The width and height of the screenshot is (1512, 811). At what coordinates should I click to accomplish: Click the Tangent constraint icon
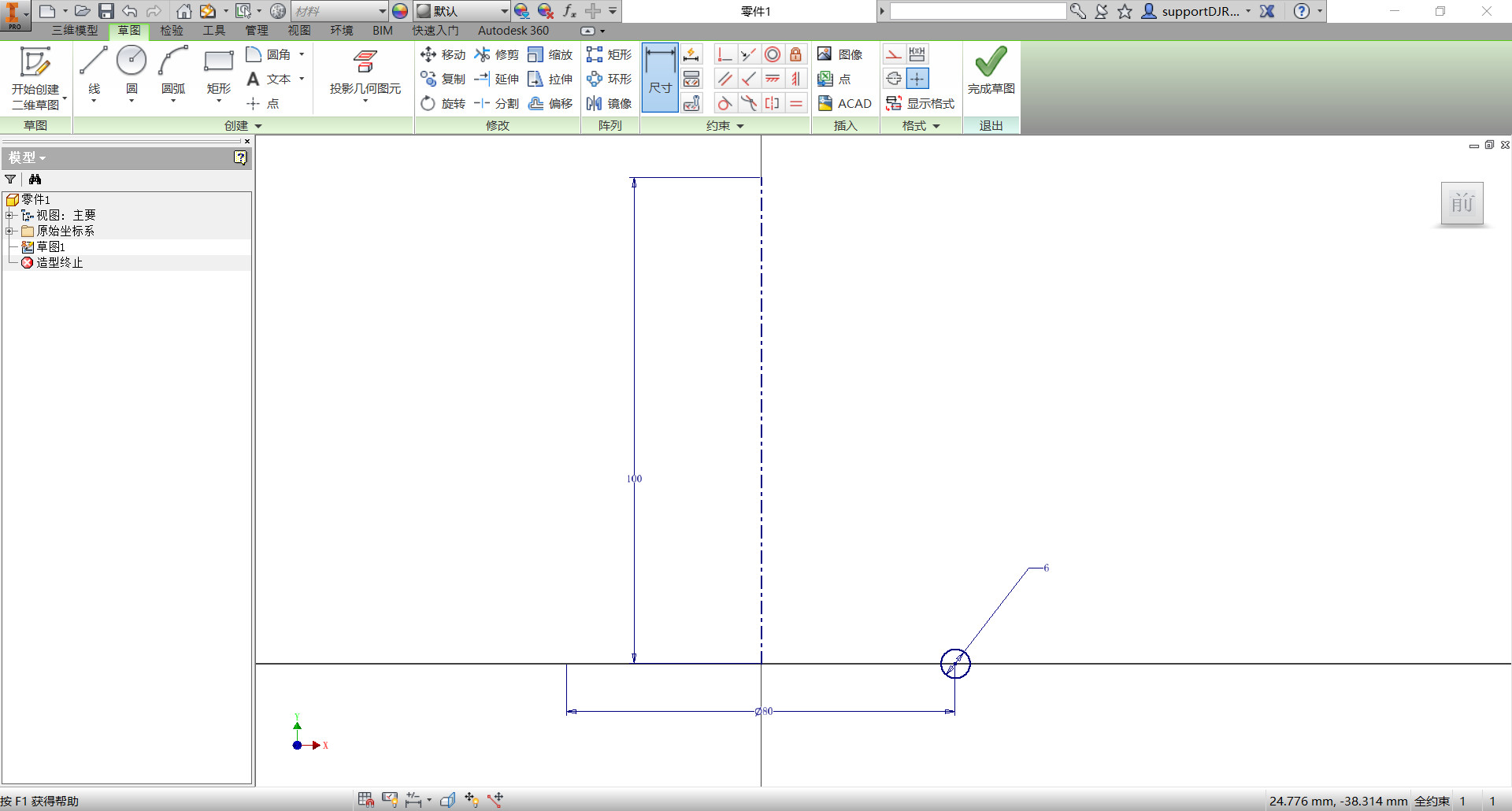coord(724,103)
